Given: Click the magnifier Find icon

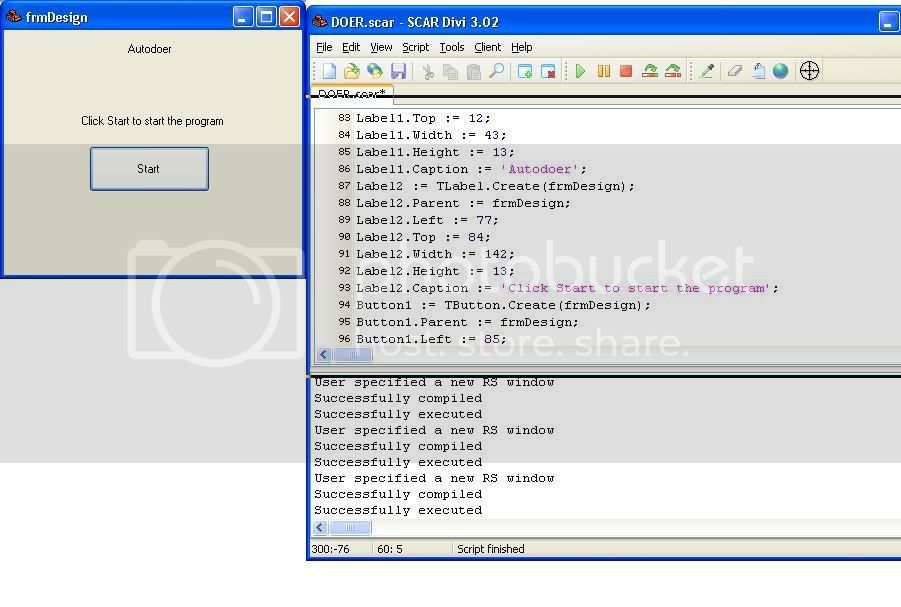Looking at the screenshot, I should tap(496, 71).
